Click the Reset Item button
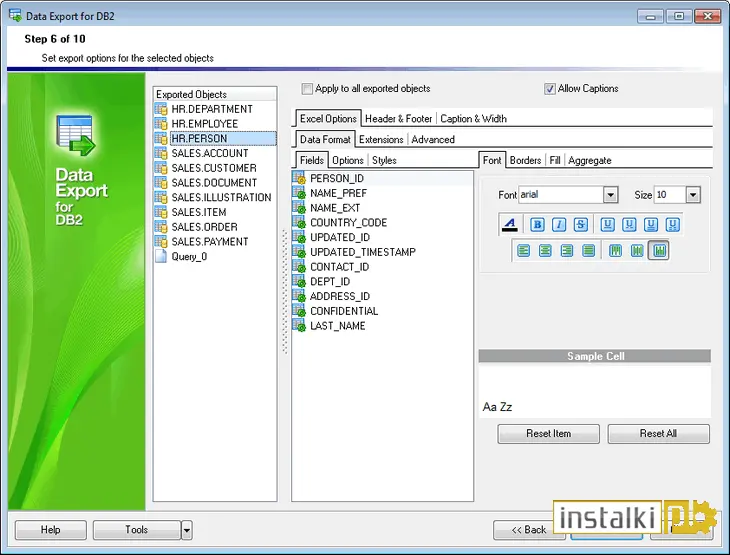 548,433
